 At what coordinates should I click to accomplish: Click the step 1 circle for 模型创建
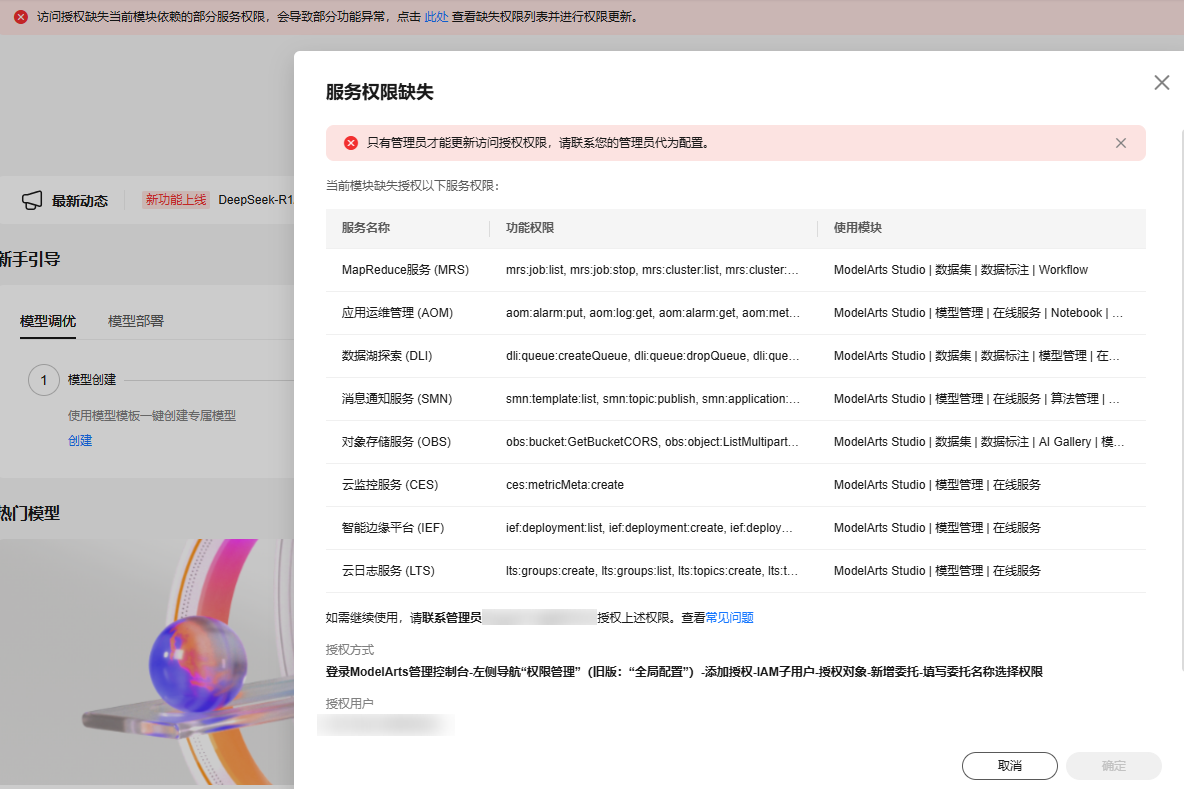tap(44, 380)
